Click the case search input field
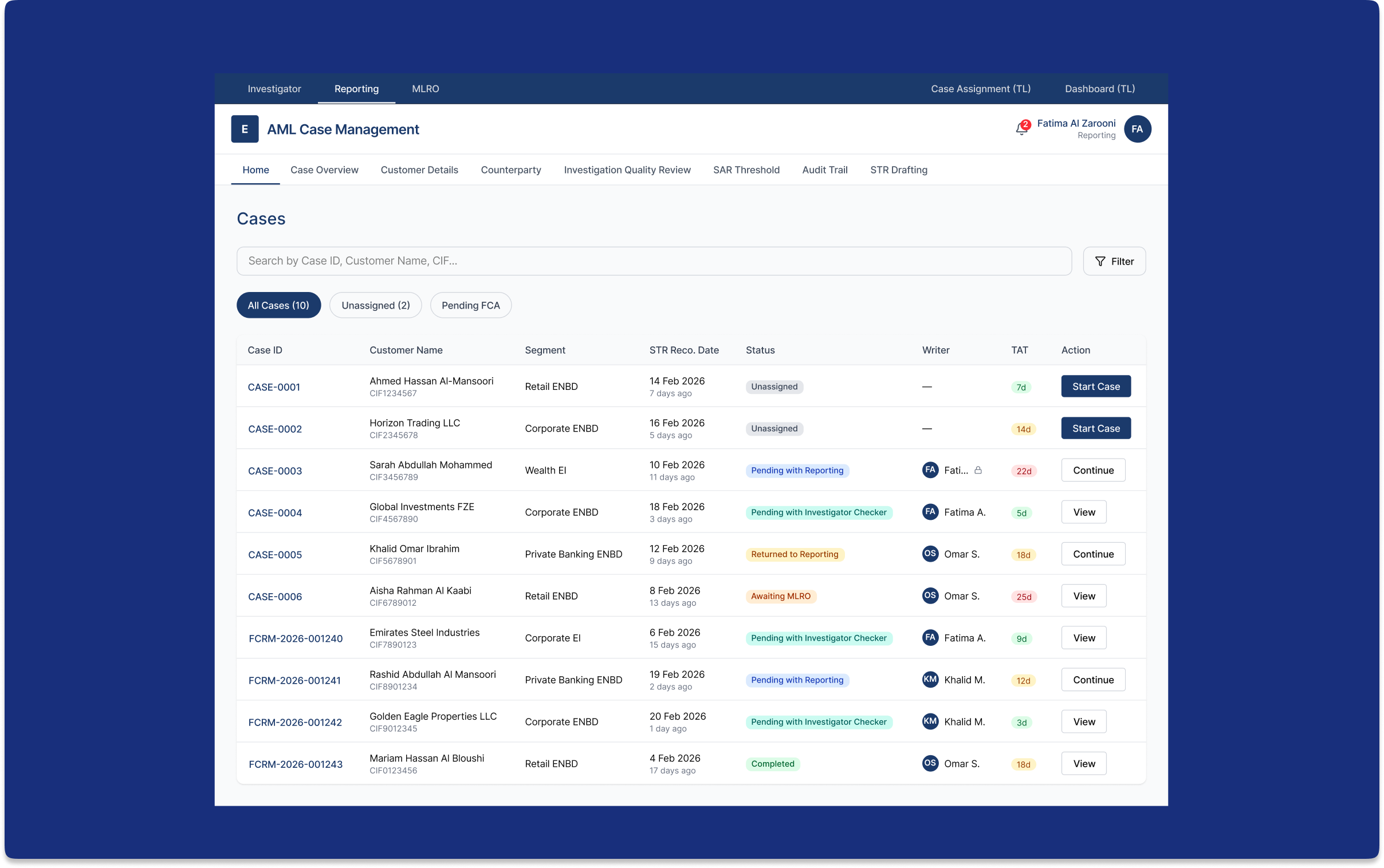1384x868 pixels. [654, 261]
